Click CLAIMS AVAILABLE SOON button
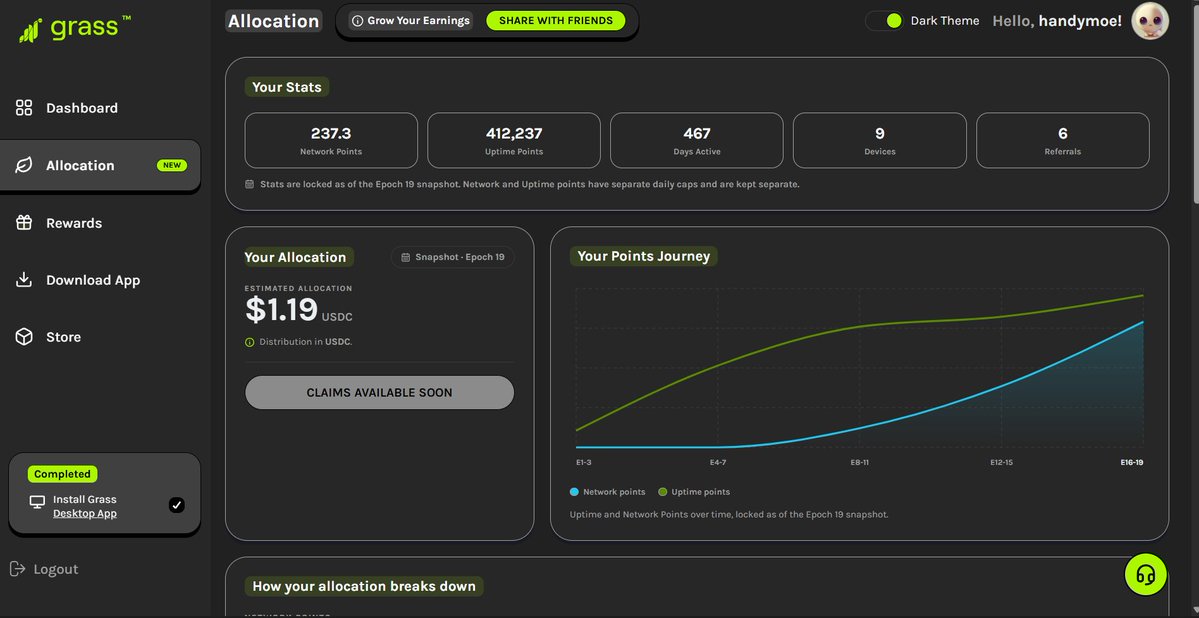This screenshot has height=618, width=1199. (x=379, y=392)
